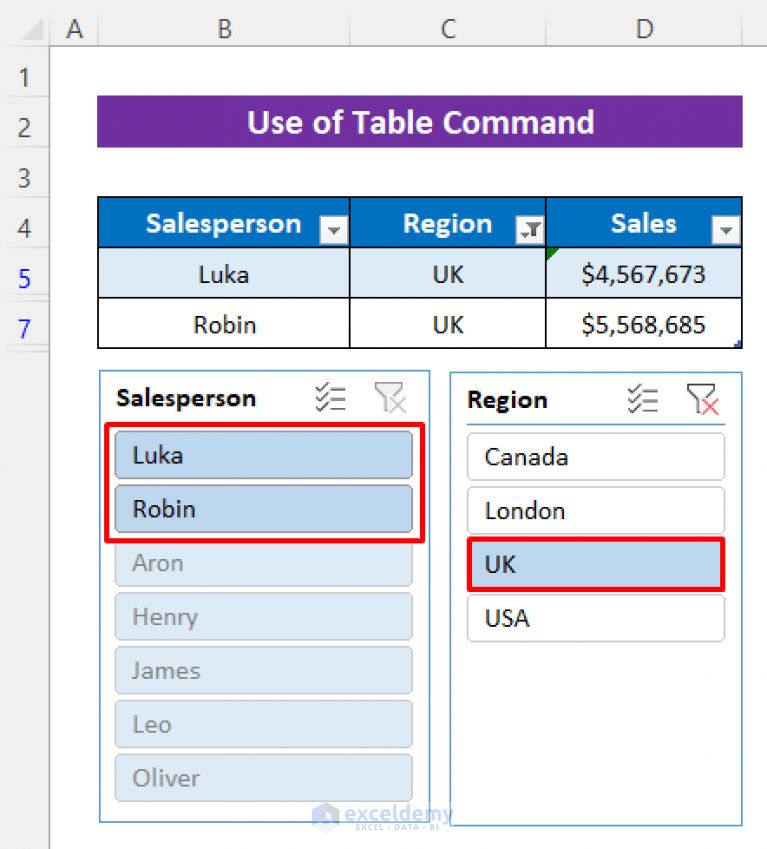Toggle UK selection in the Region slicer
This screenshot has height=849, width=767.
pos(595,564)
